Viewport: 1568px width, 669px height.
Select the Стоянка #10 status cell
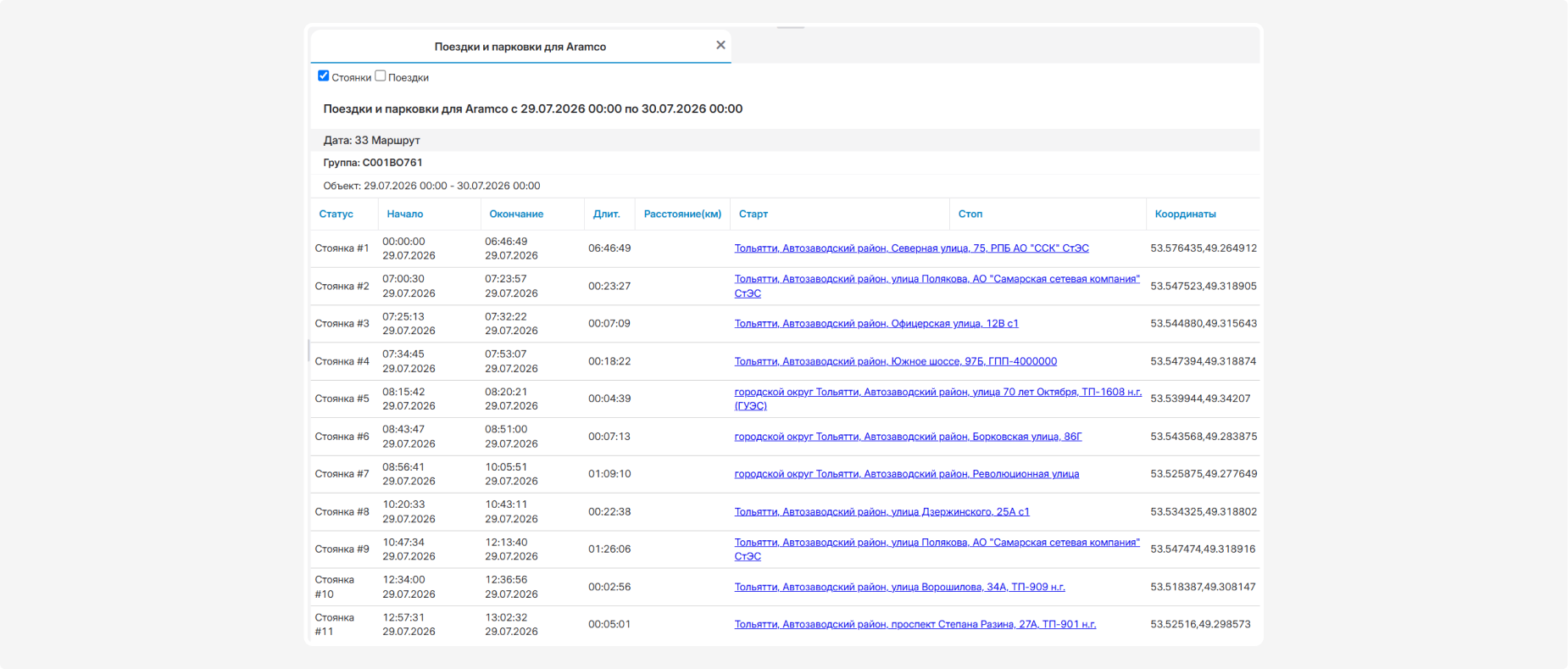point(335,587)
